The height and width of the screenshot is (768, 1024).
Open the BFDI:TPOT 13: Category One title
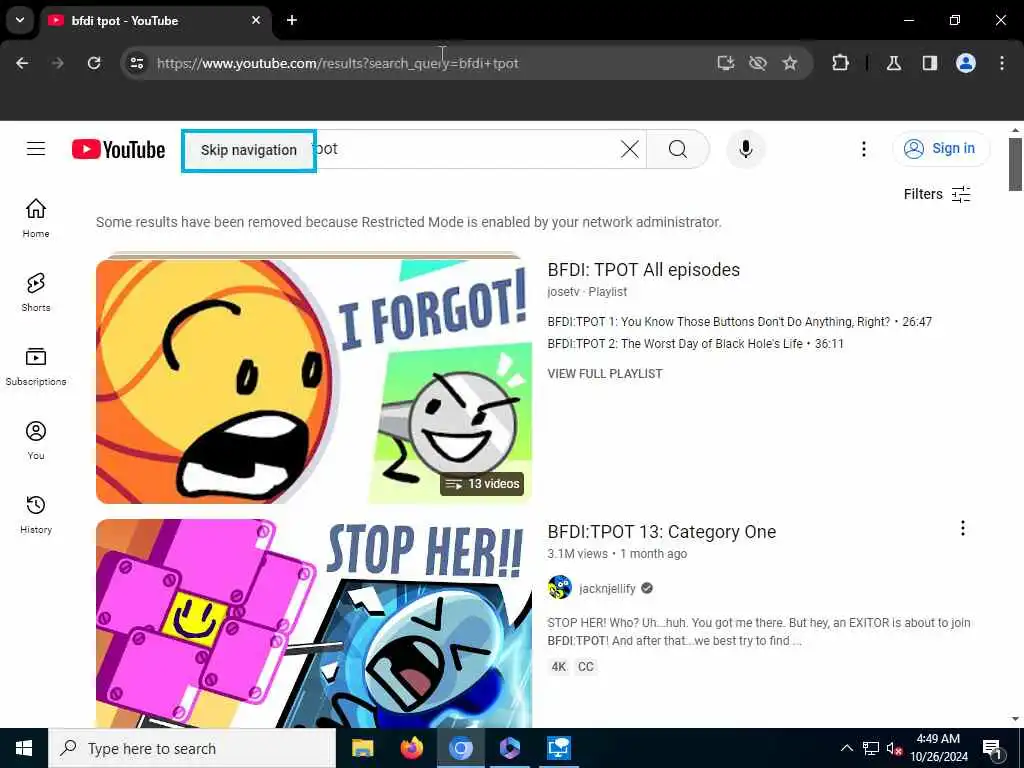(x=662, y=532)
